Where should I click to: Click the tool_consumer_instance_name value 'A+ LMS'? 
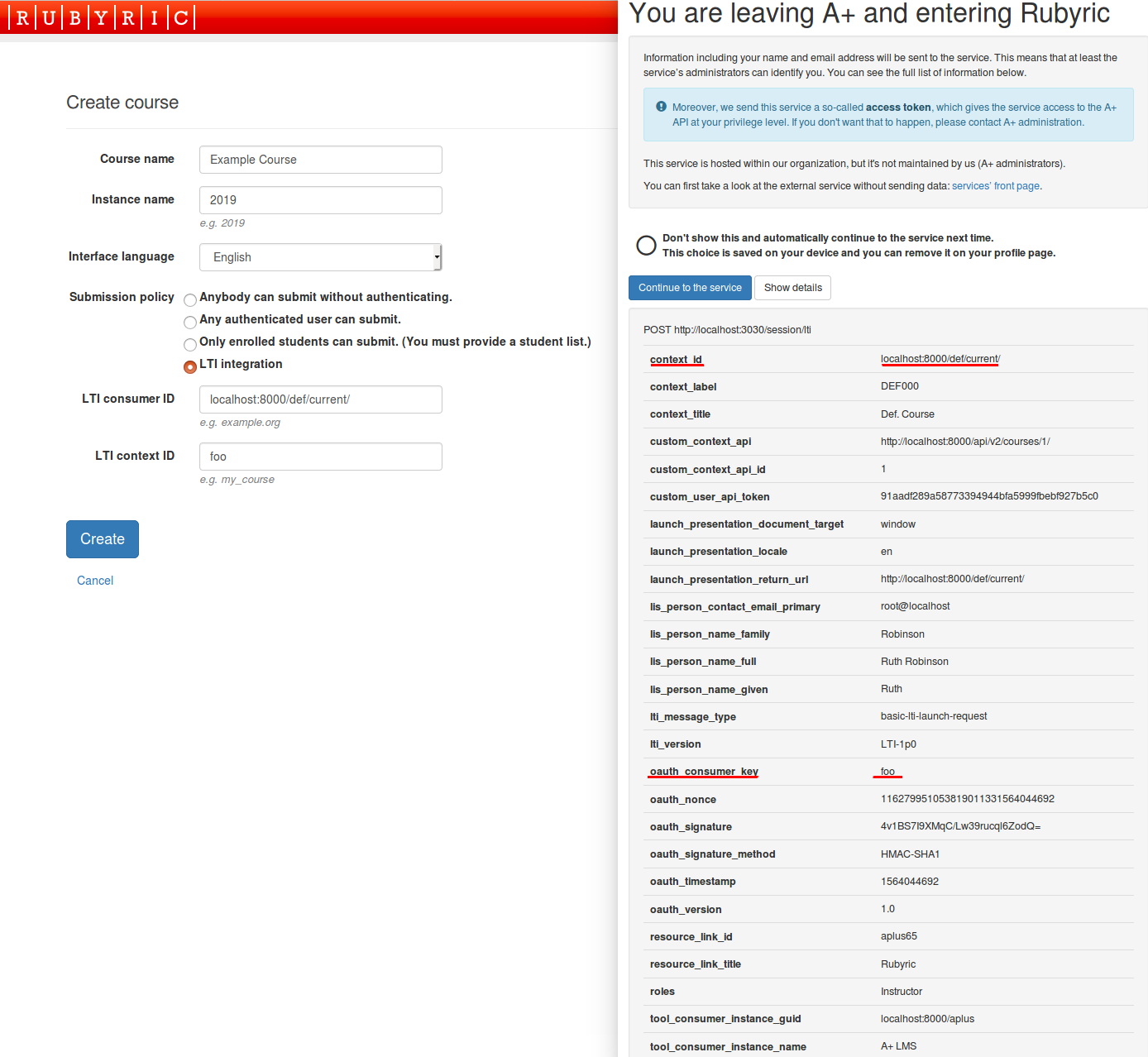[898, 1046]
